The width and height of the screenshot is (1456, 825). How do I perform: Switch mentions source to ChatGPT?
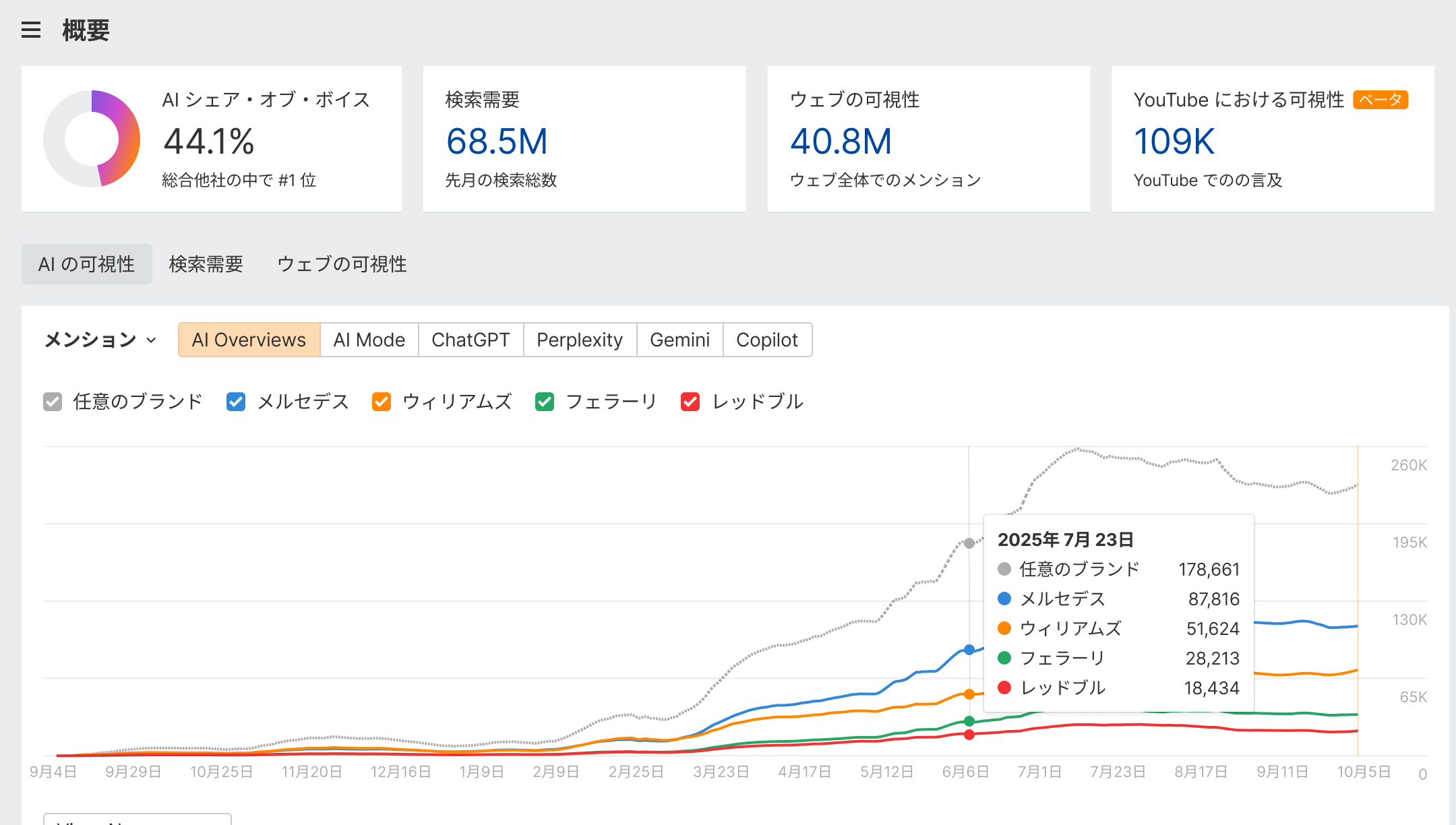(471, 340)
